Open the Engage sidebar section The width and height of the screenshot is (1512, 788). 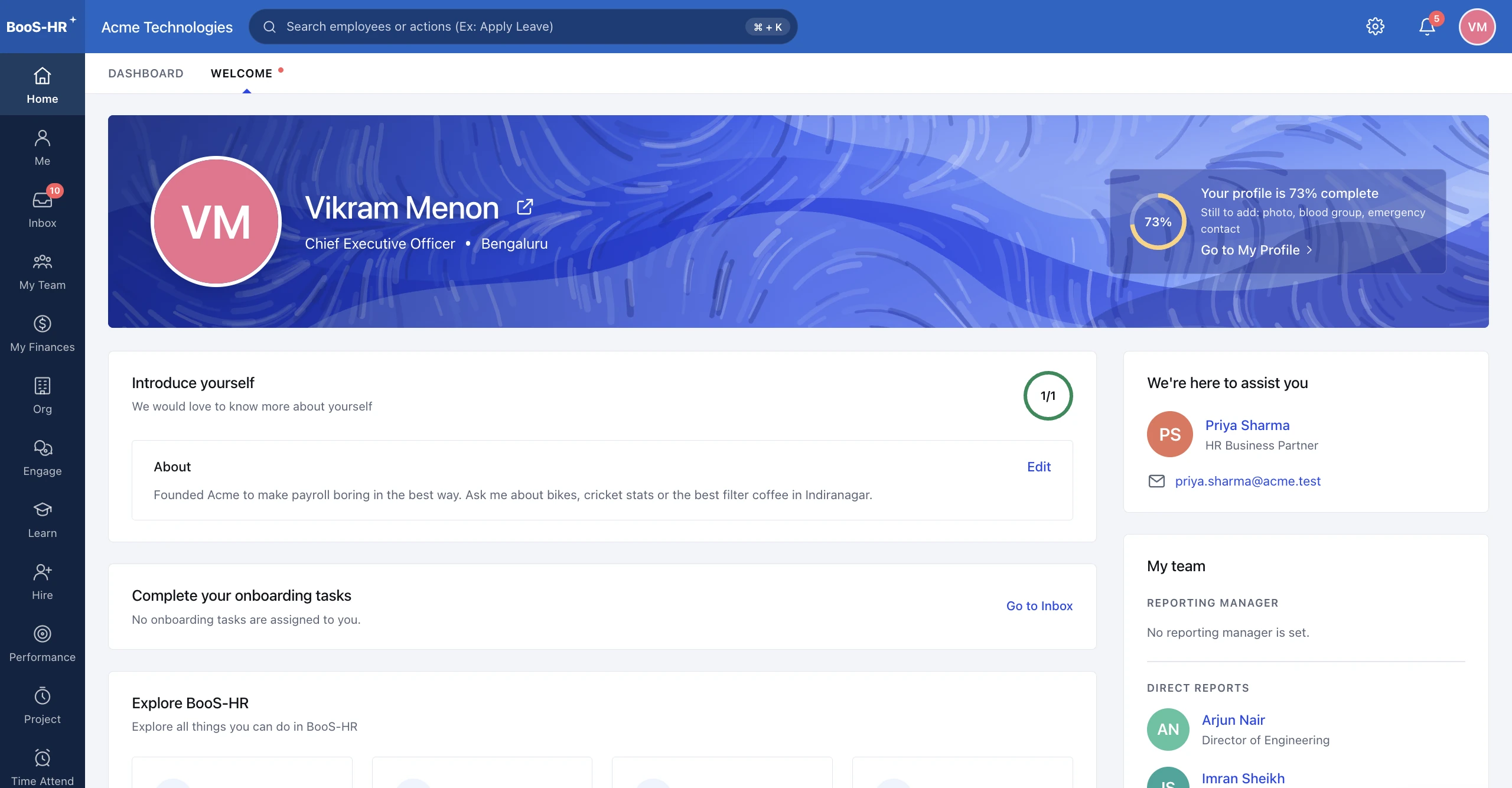tap(42, 457)
